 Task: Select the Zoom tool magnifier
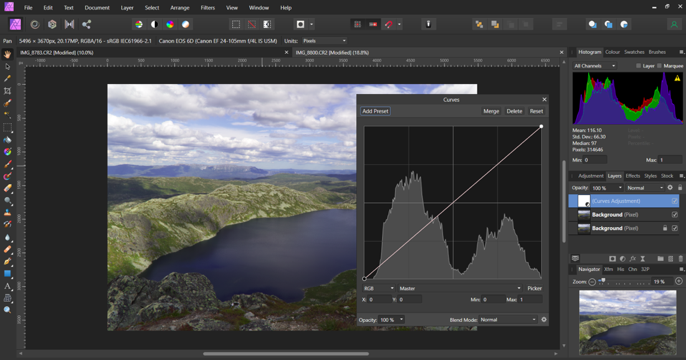click(7, 310)
